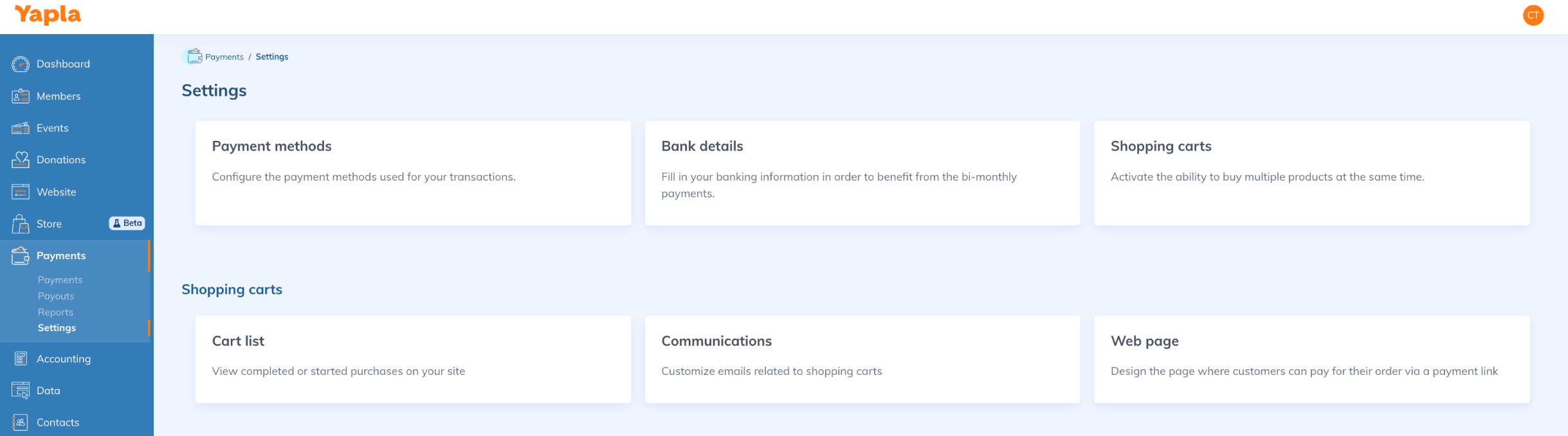Click the Contacts address book icon
The width and height of the screenshot is (1568, 436).
[x=21, y=422]
